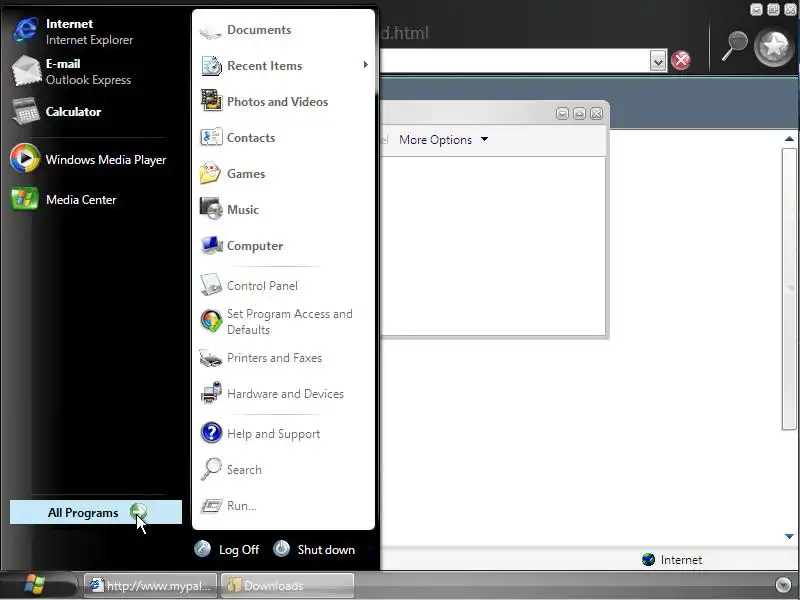Launch Media Center
800x600 pixels.
click(x=64, y=199)
